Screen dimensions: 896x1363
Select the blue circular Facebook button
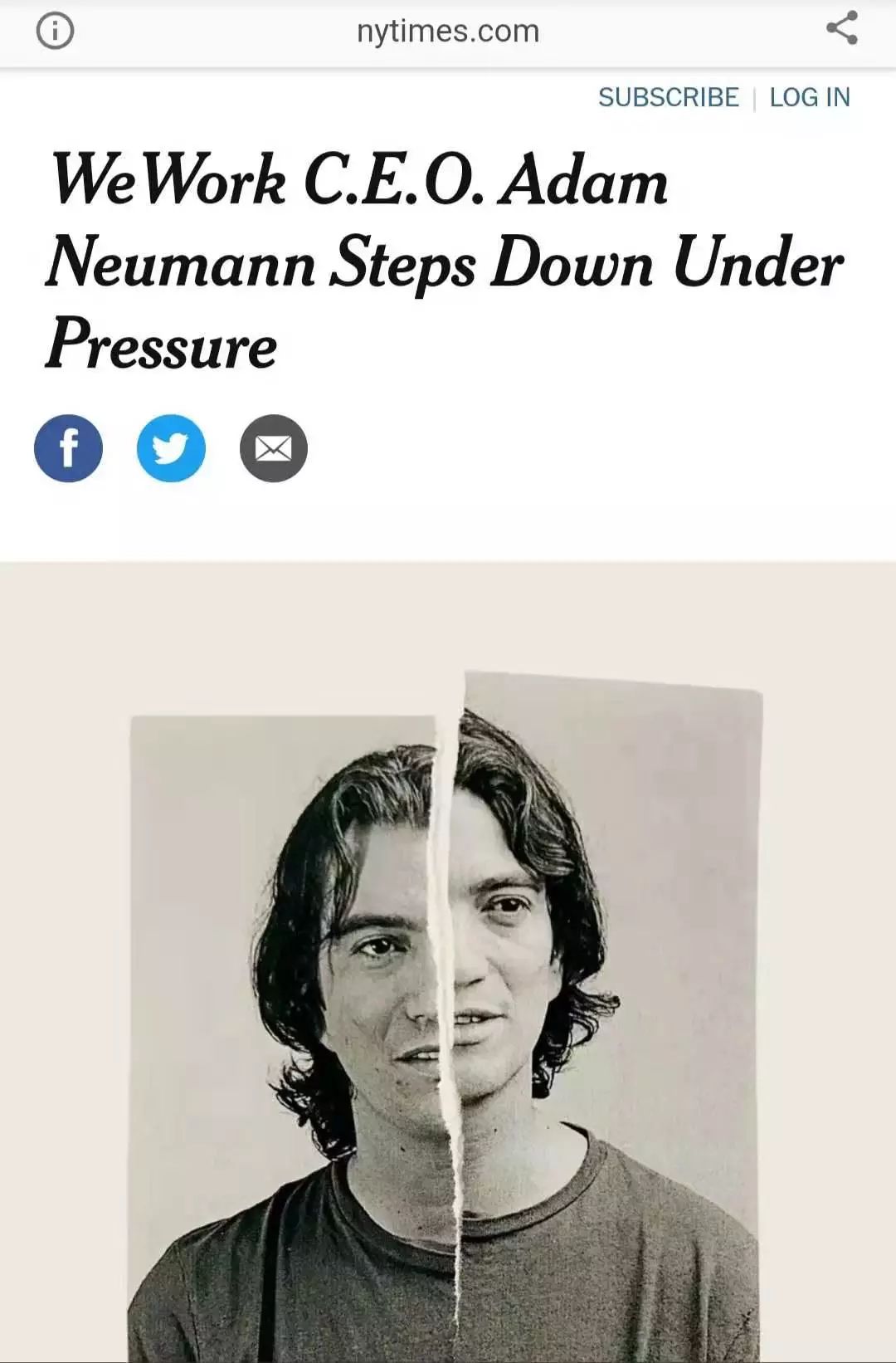click(68, 448)
